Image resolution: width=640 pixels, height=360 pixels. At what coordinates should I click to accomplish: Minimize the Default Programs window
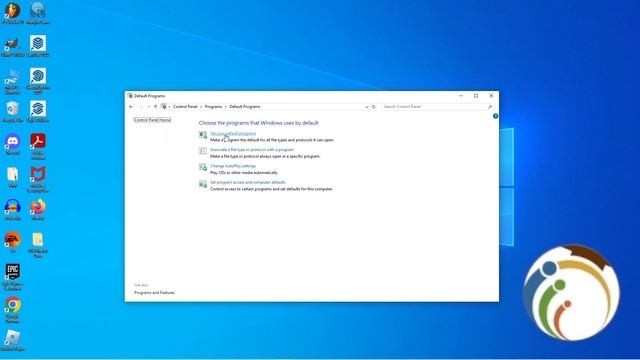tap(461, 96)
